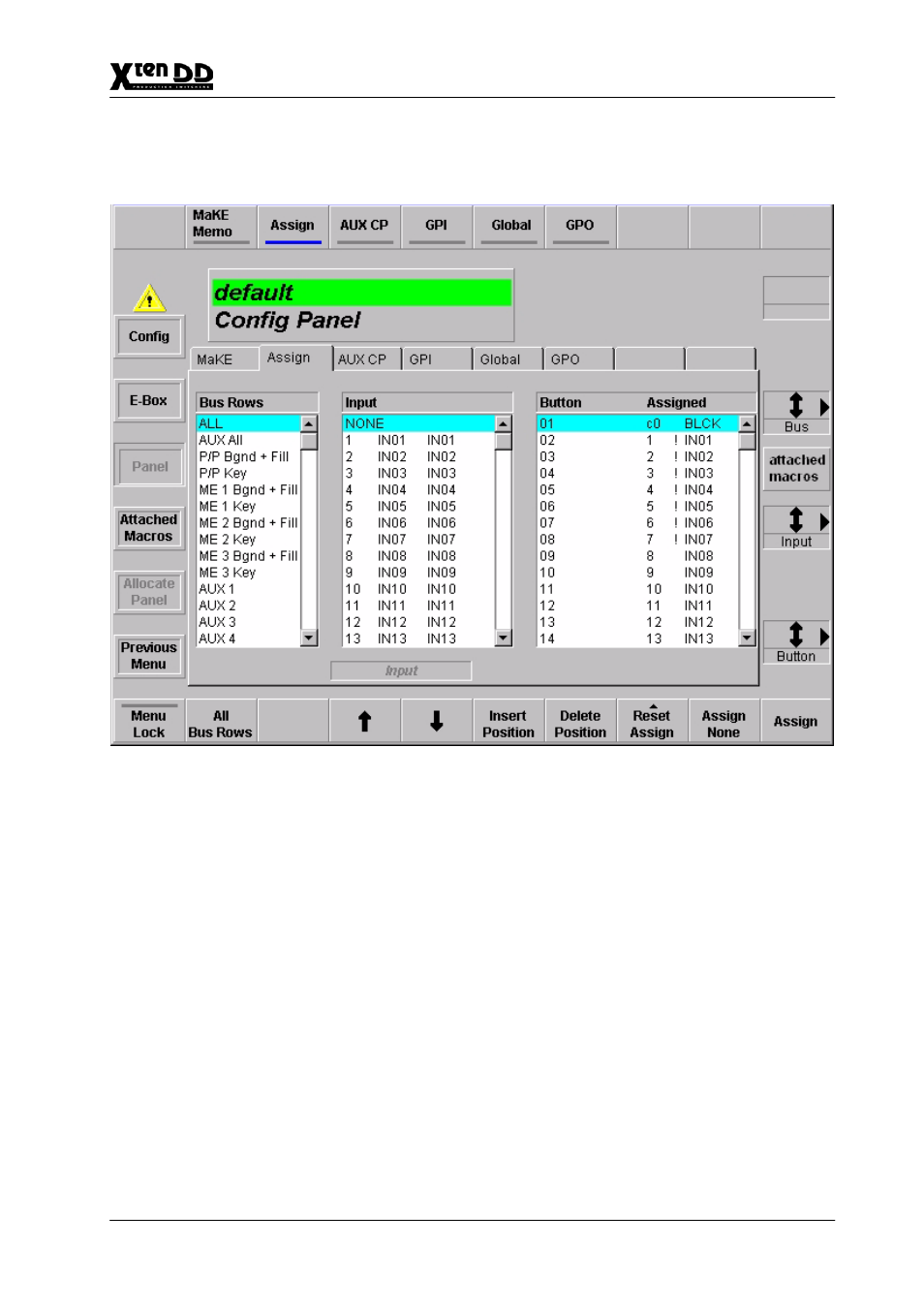Click the Button up-down arrow control
This screenshot has height=1308, width=924.
pyautogui.click(x=795, y=636)
